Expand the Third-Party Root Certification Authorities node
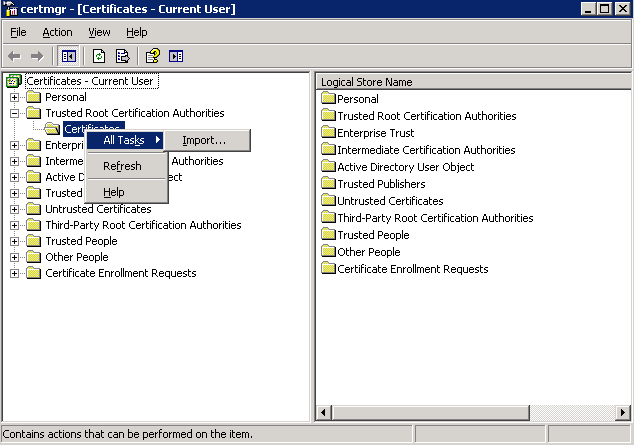Viewport: 636px width, 445px height. coord(14,225)
